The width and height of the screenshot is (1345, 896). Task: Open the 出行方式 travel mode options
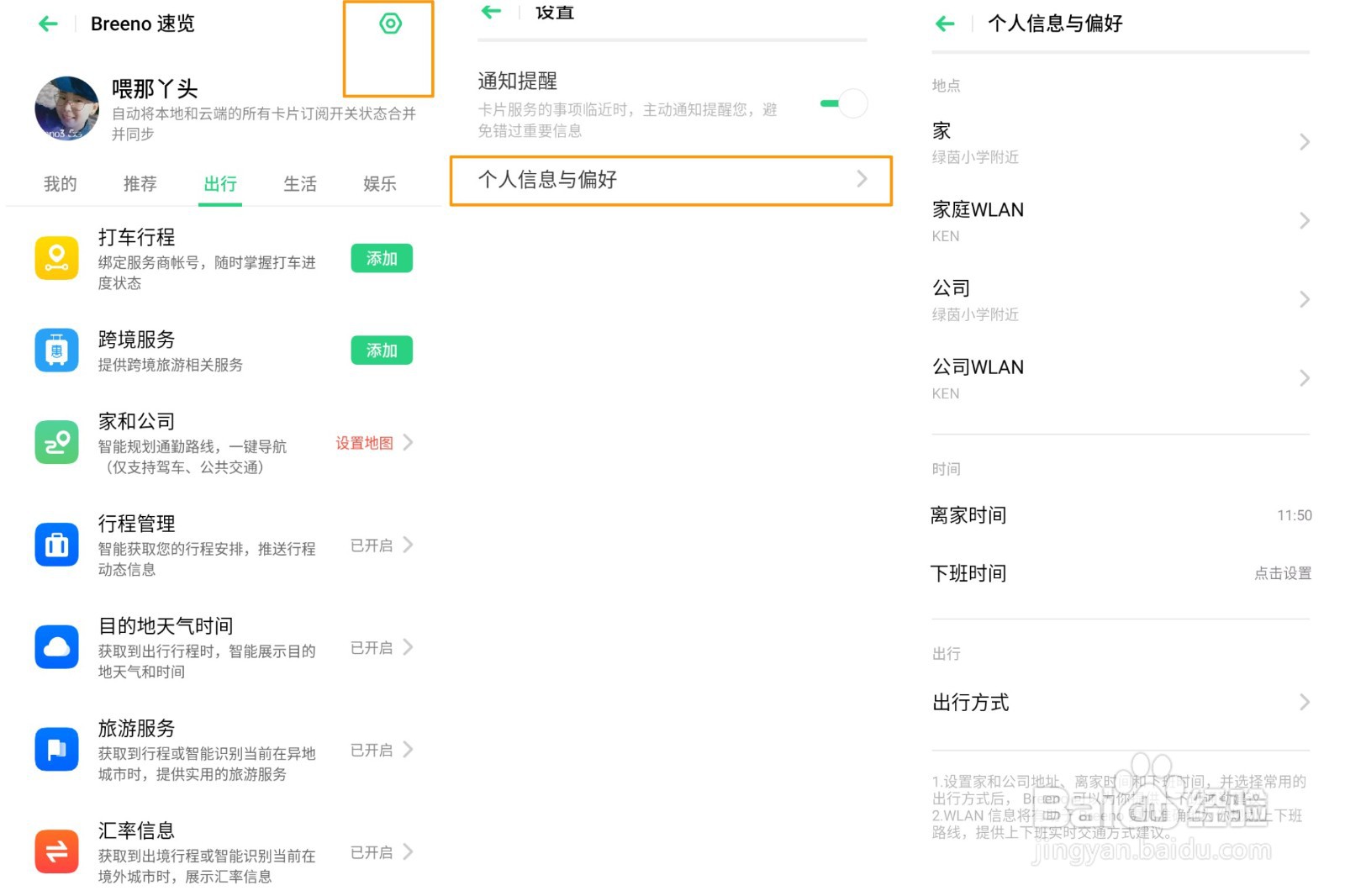point(1120,703)
